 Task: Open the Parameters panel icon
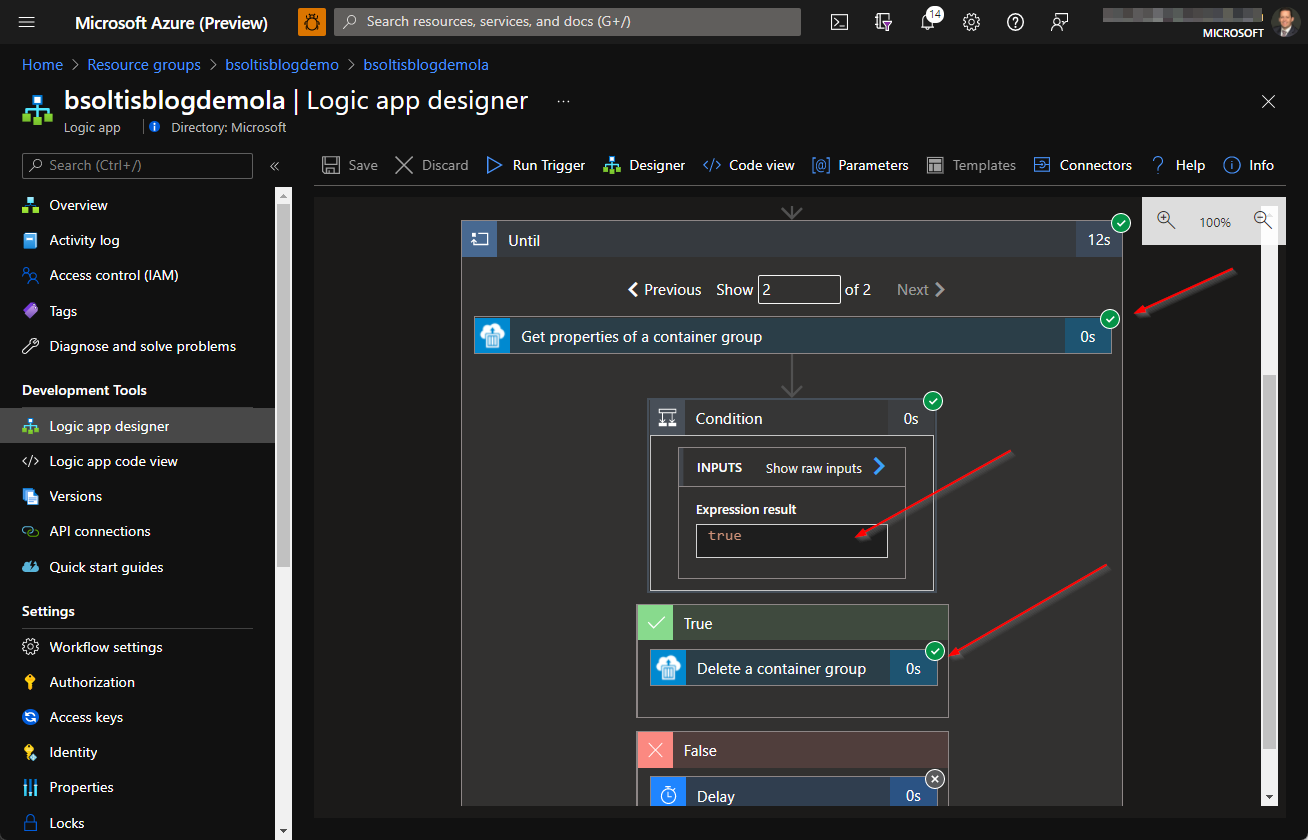tap(821, 165)
